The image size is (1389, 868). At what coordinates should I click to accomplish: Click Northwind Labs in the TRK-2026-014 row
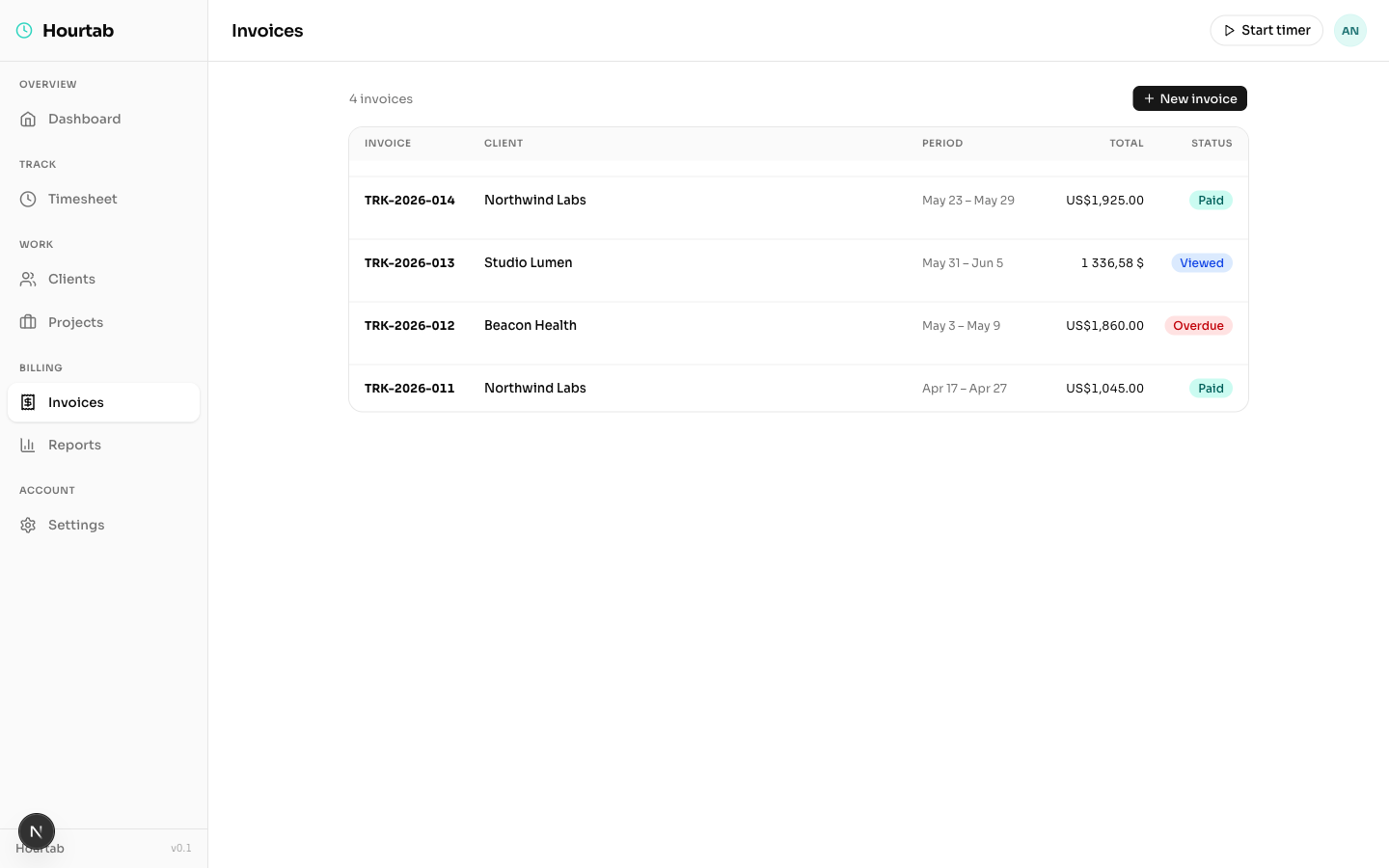pos(535,201)
